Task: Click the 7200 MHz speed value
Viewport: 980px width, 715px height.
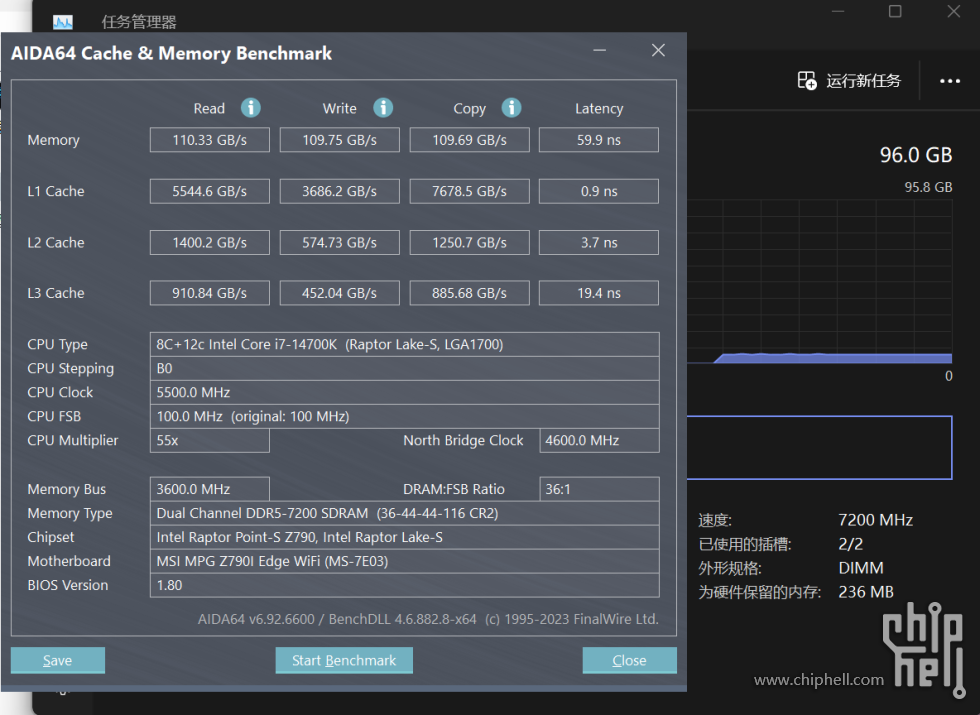Action: click(876, 520)
